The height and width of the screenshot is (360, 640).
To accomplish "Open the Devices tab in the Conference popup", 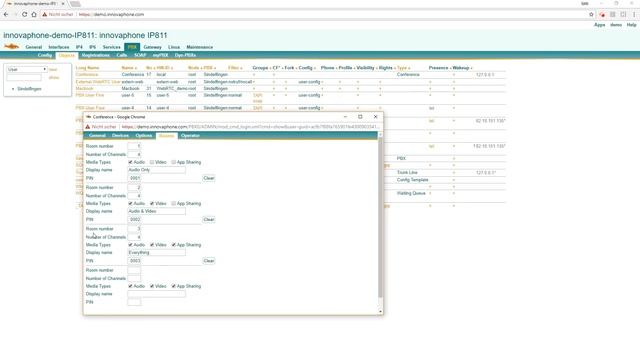I will click(120, 136).
